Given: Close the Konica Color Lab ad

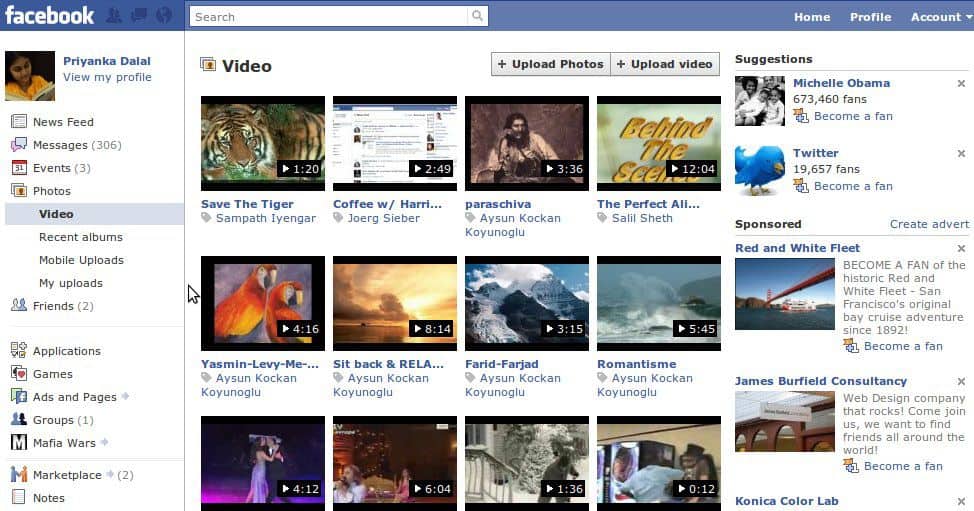Looking at the screenshot, I should 961,501.
